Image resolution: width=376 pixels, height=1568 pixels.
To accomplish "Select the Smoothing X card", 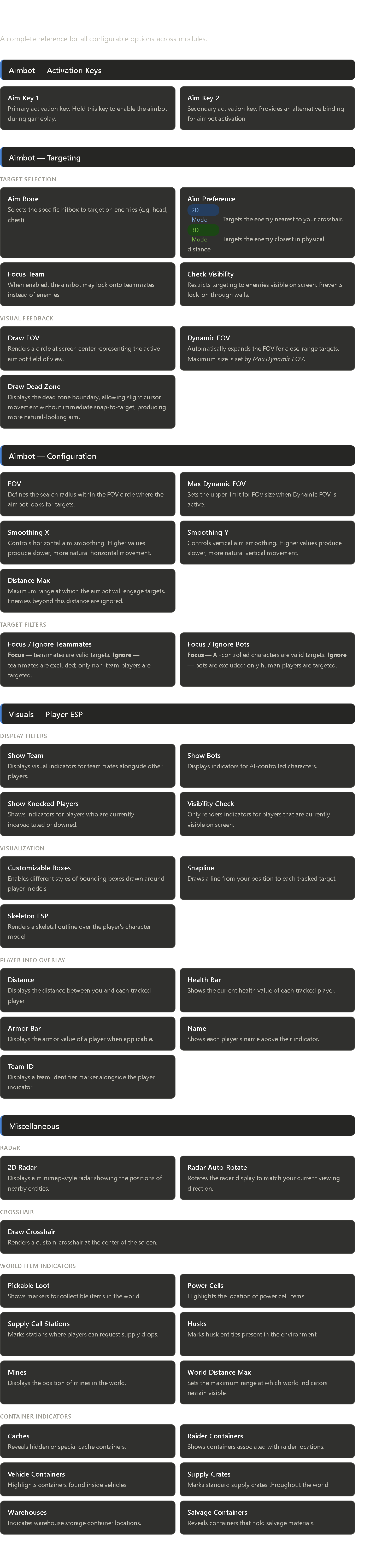I will click(x=88, y=542).
